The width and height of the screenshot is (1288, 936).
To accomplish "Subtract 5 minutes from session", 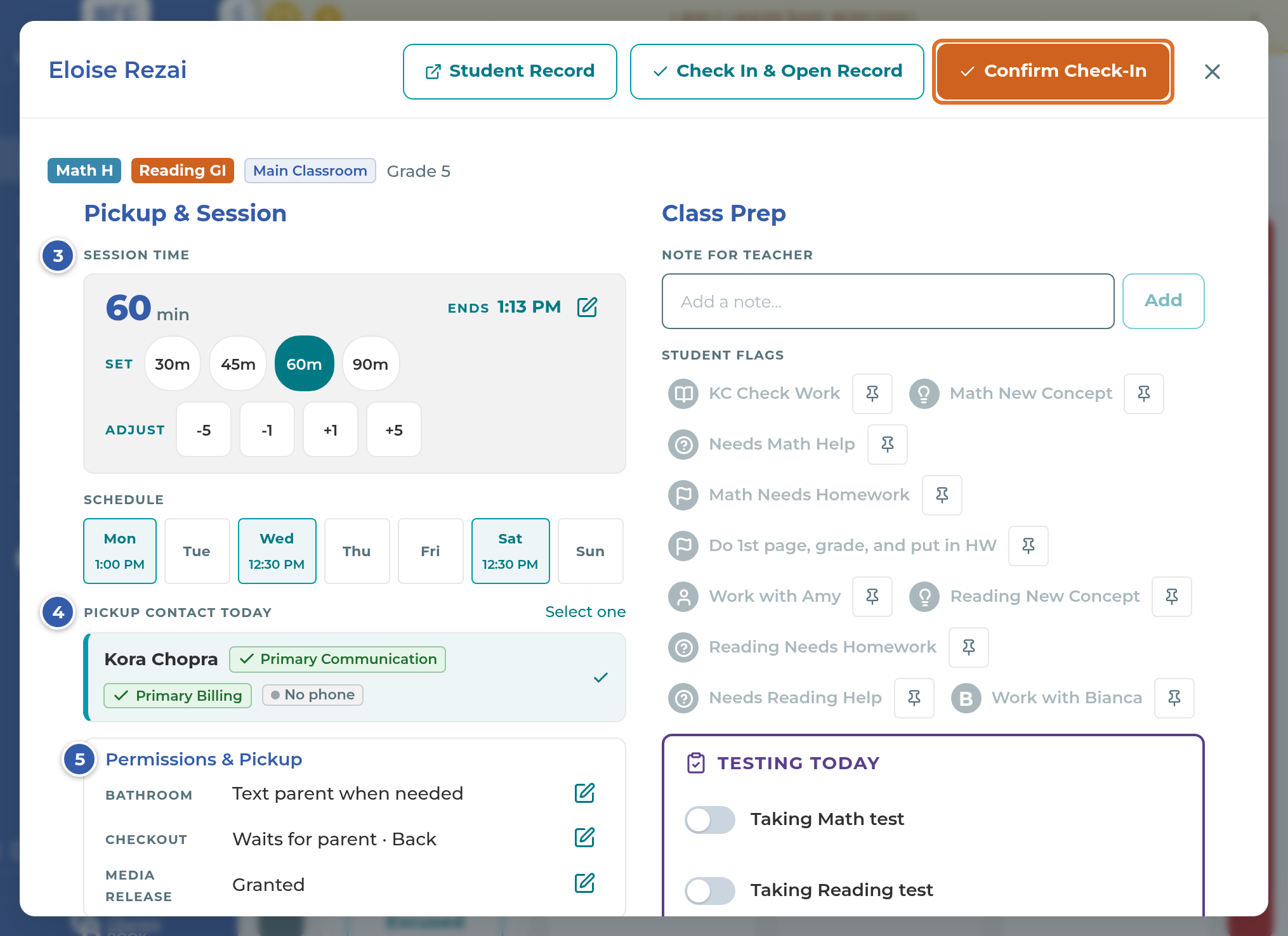I will 204,430.
